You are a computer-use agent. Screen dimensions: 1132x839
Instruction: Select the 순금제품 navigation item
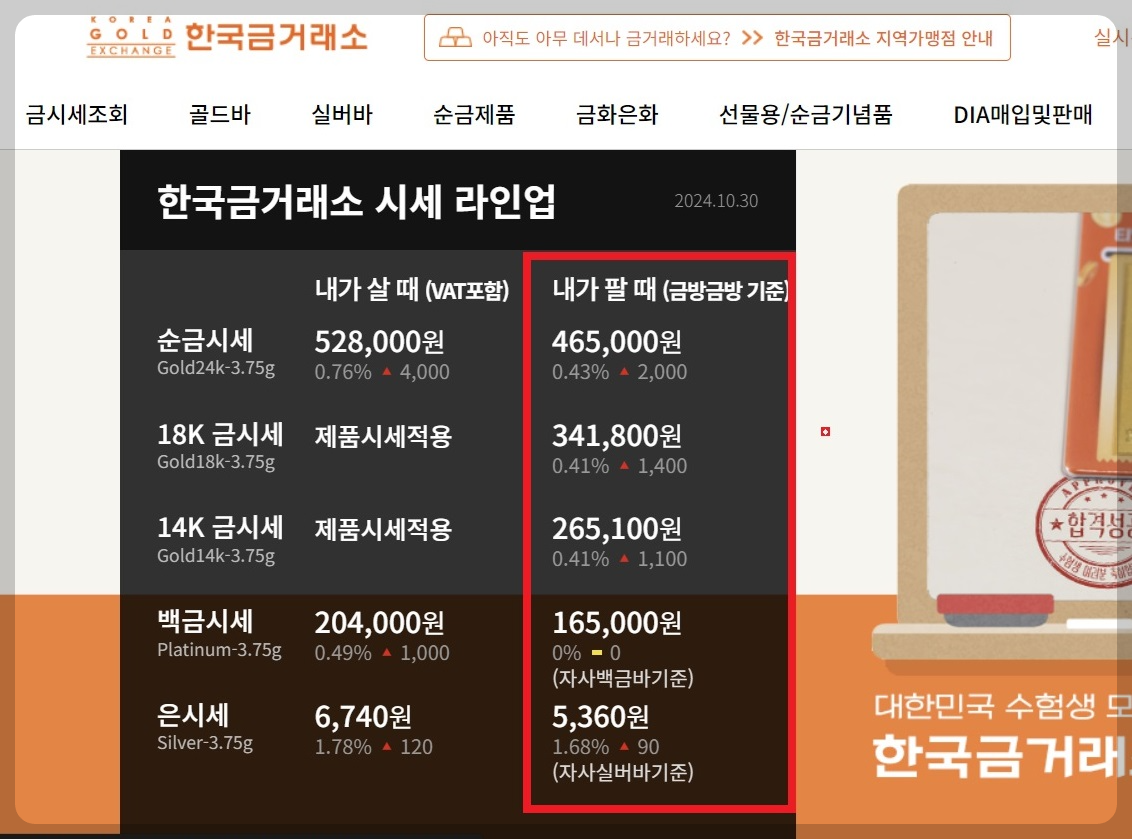(472, 114)
